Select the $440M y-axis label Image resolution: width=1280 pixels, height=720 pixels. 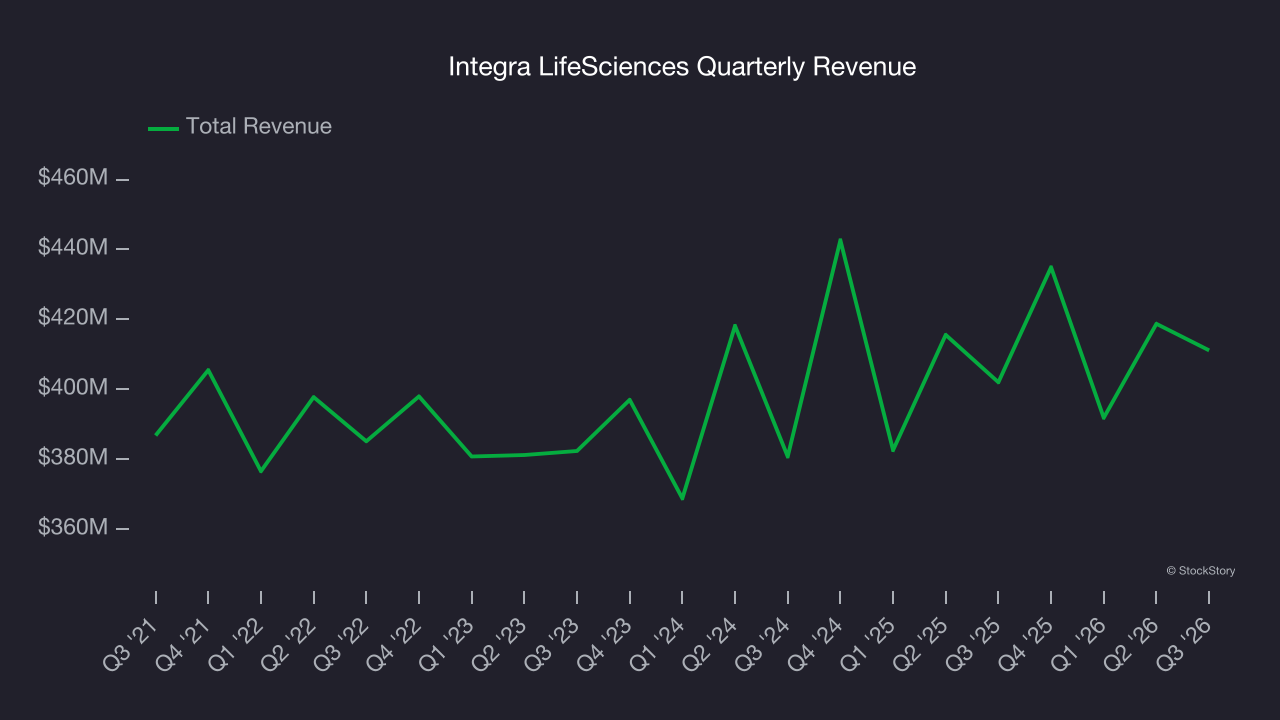(73, 247)
